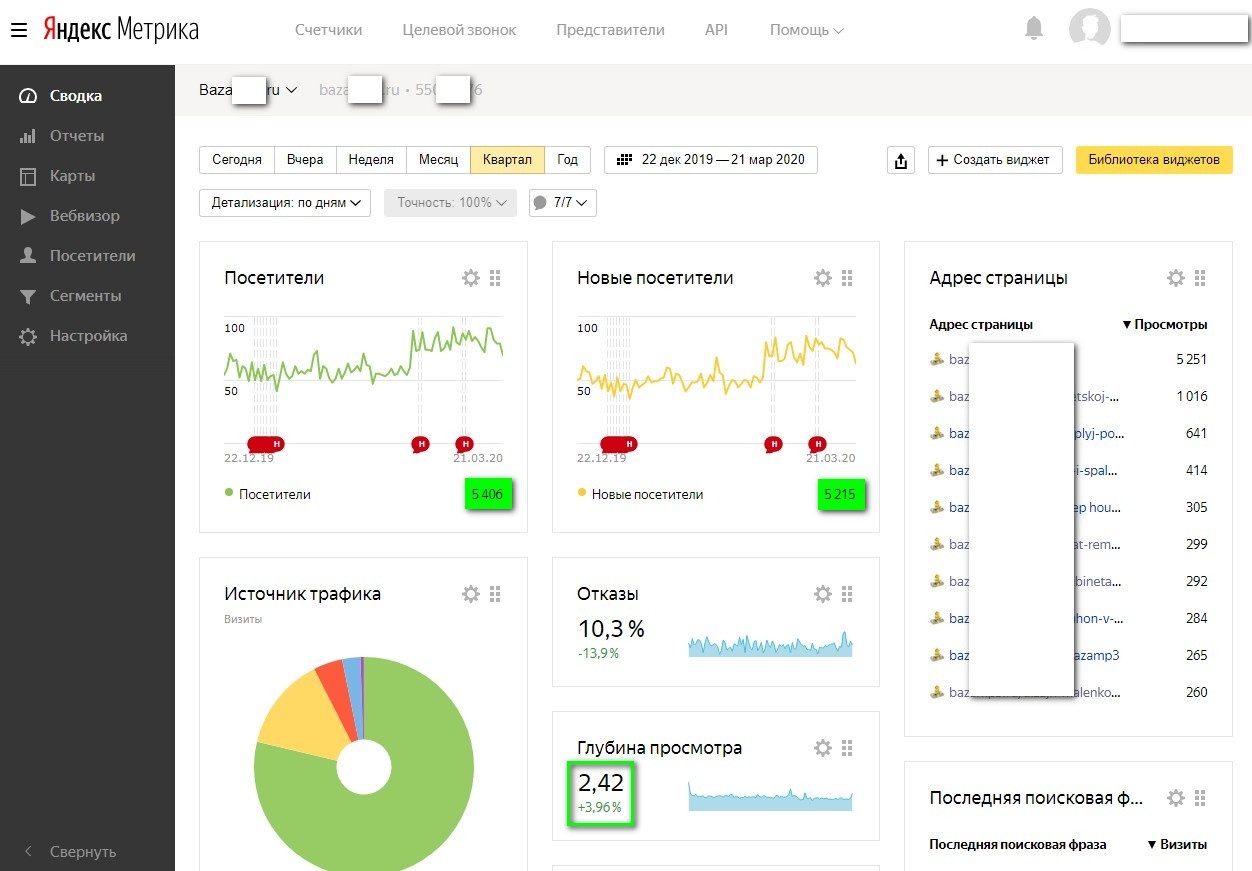Screen dimensions: 1252x871
Task: Open the 7/7 annotations dropdown
Action: [563, 203]
